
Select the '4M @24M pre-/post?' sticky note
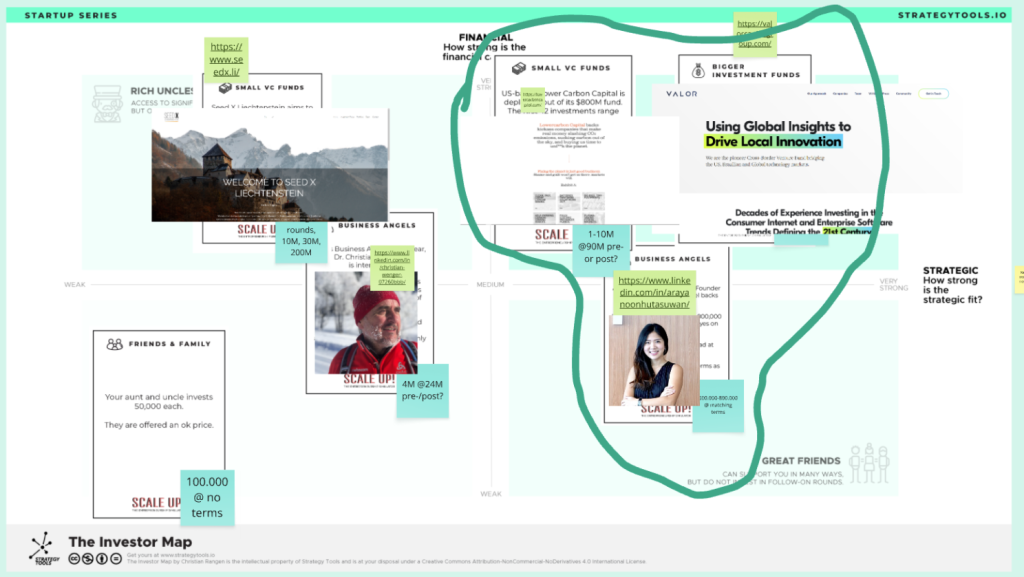423,388
